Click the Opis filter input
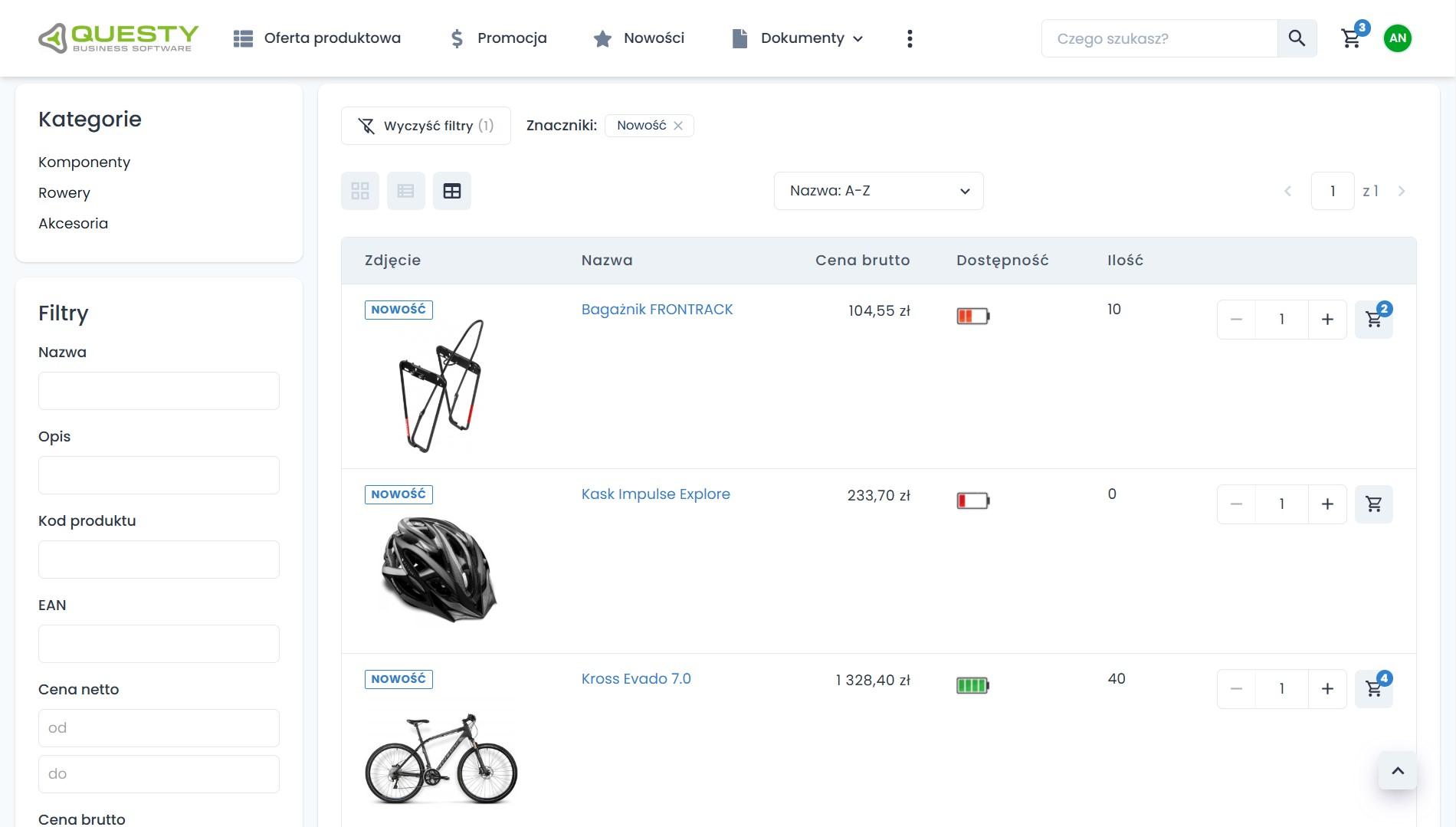This screenshot has width=1456, height=827. click(159, 475)
